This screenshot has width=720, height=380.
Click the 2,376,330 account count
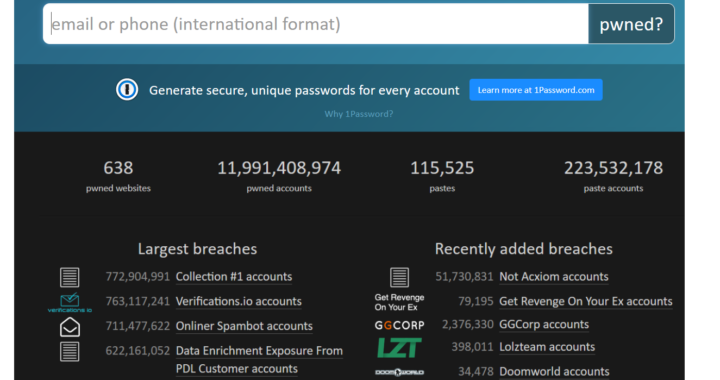pos(467,324)
